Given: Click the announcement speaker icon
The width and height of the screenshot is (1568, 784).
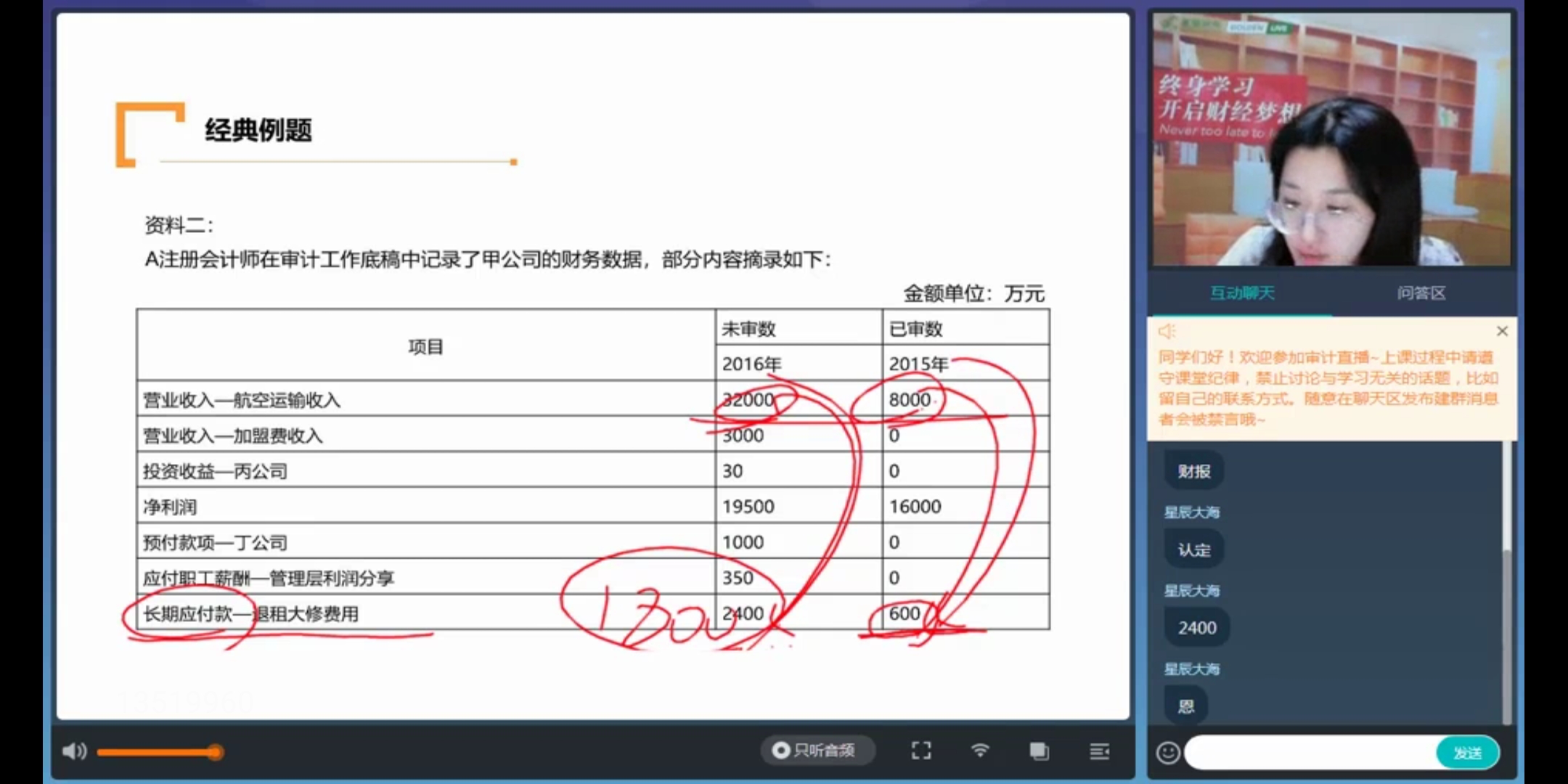Looking at the screenshot, I should [x=1167, y=331].
